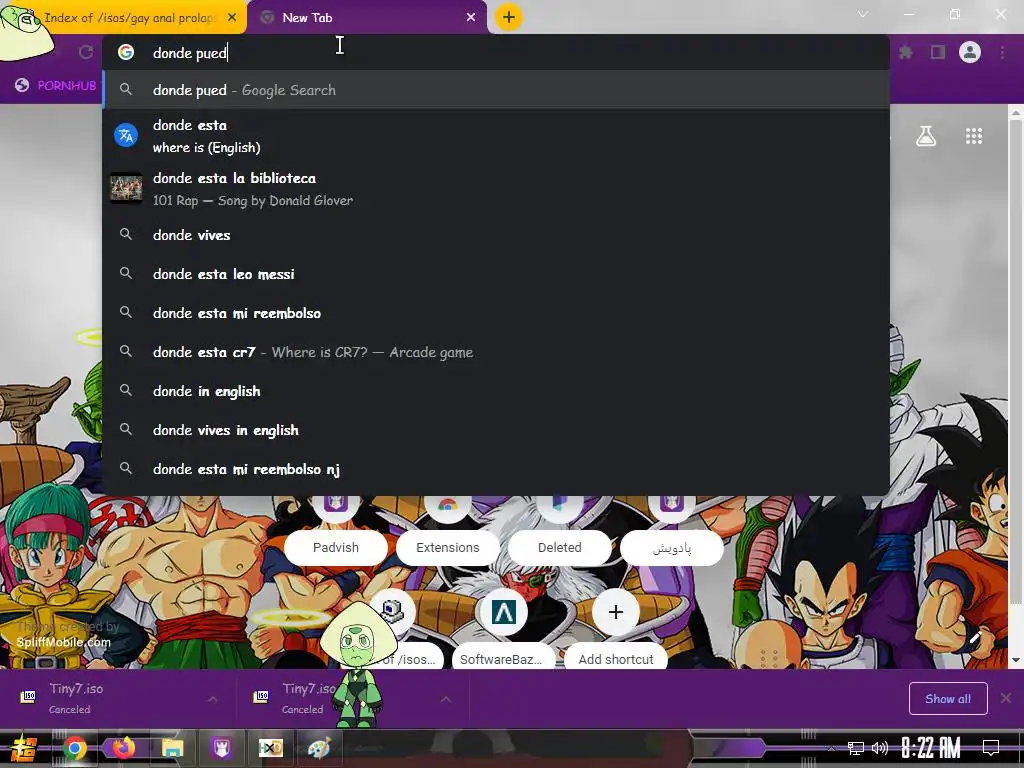Open the Windows Start button

click(x=23, y=748)
